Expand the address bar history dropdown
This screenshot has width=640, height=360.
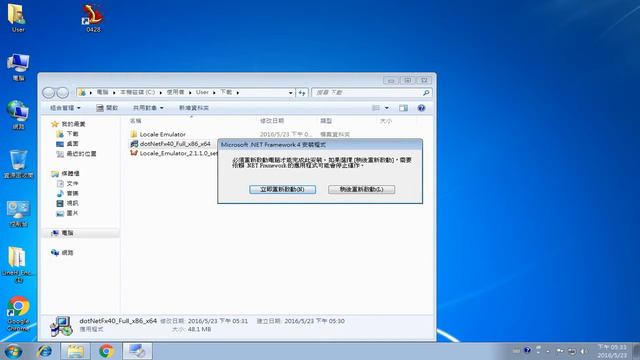(291, 93)
